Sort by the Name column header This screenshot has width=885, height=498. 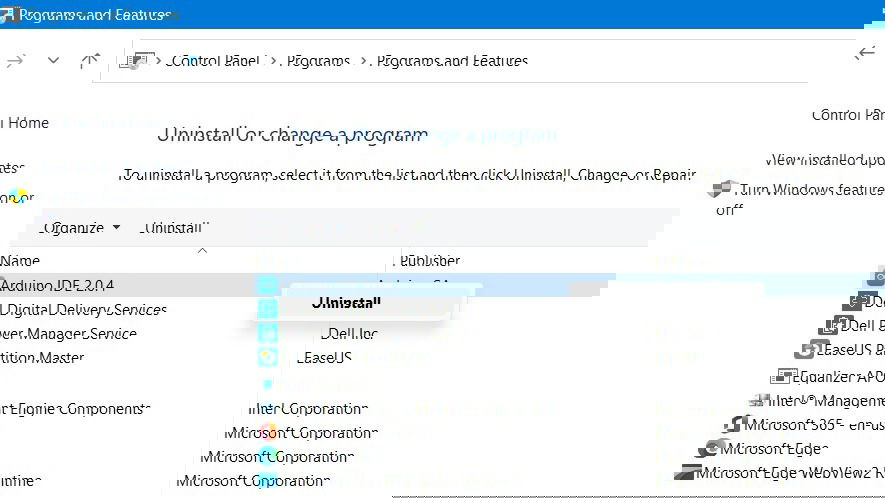(x=20, y=260)
